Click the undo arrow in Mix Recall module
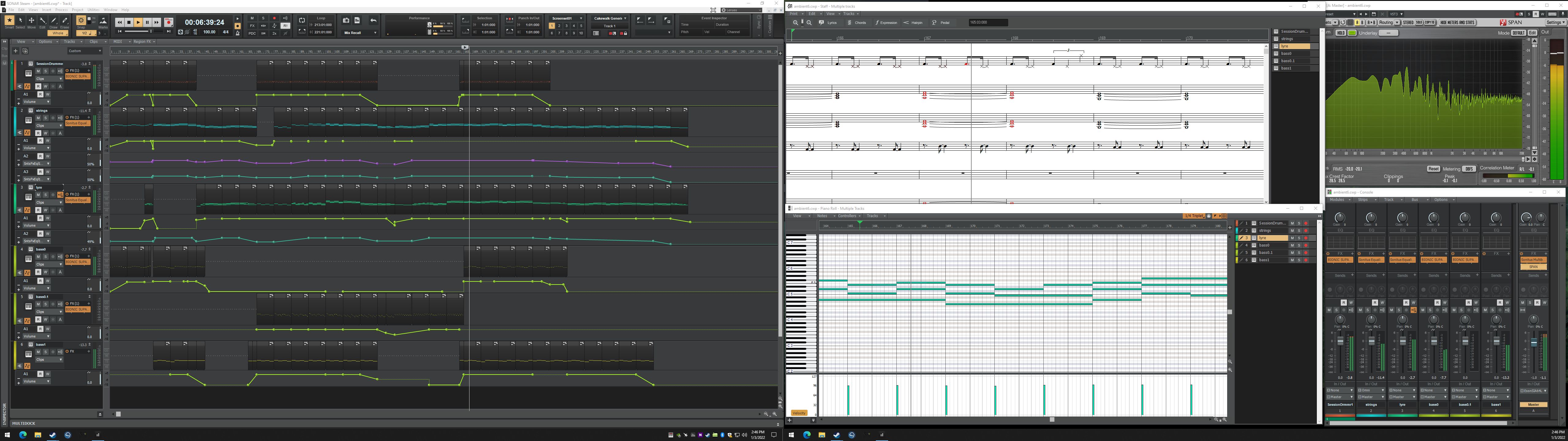This screenshot has width=1568, height=441. click(374, 21)
